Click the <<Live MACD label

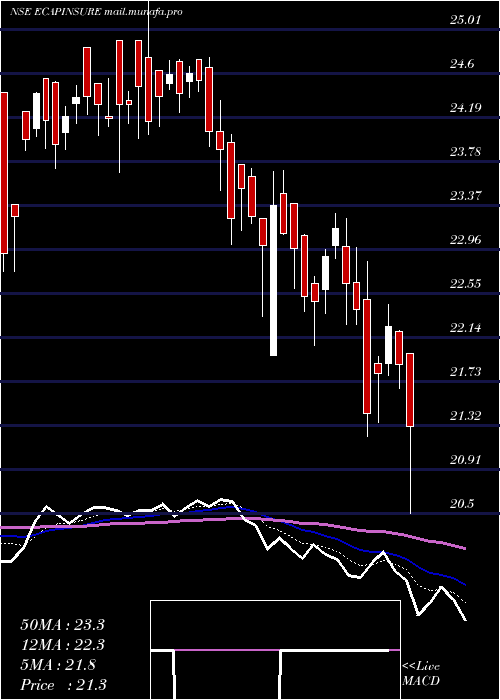[421, 673]
